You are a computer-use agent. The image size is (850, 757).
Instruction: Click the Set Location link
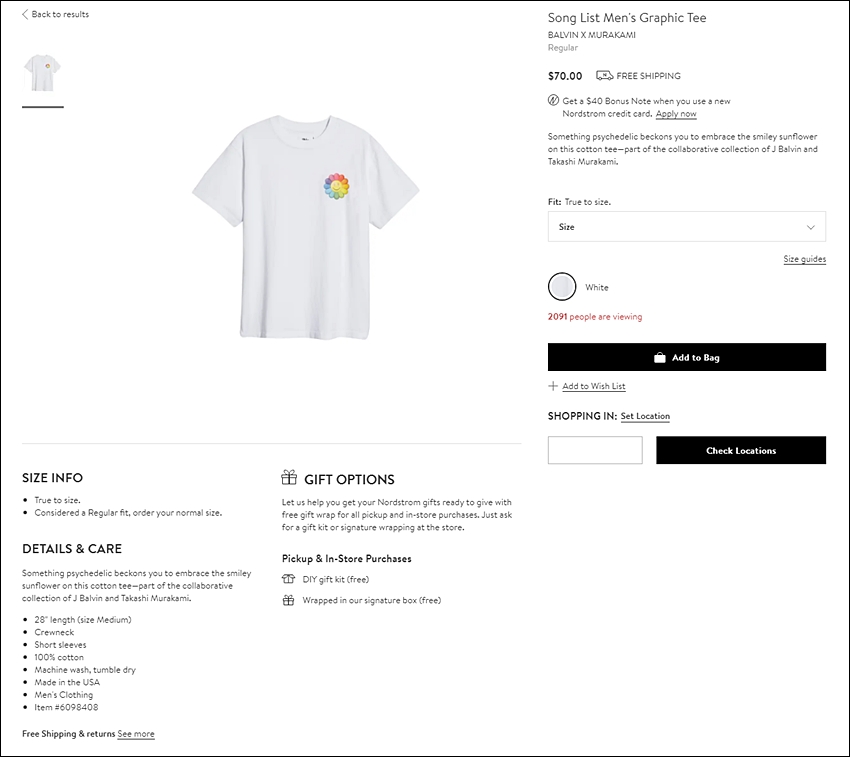pyautogui.click(x=645, y=416)
